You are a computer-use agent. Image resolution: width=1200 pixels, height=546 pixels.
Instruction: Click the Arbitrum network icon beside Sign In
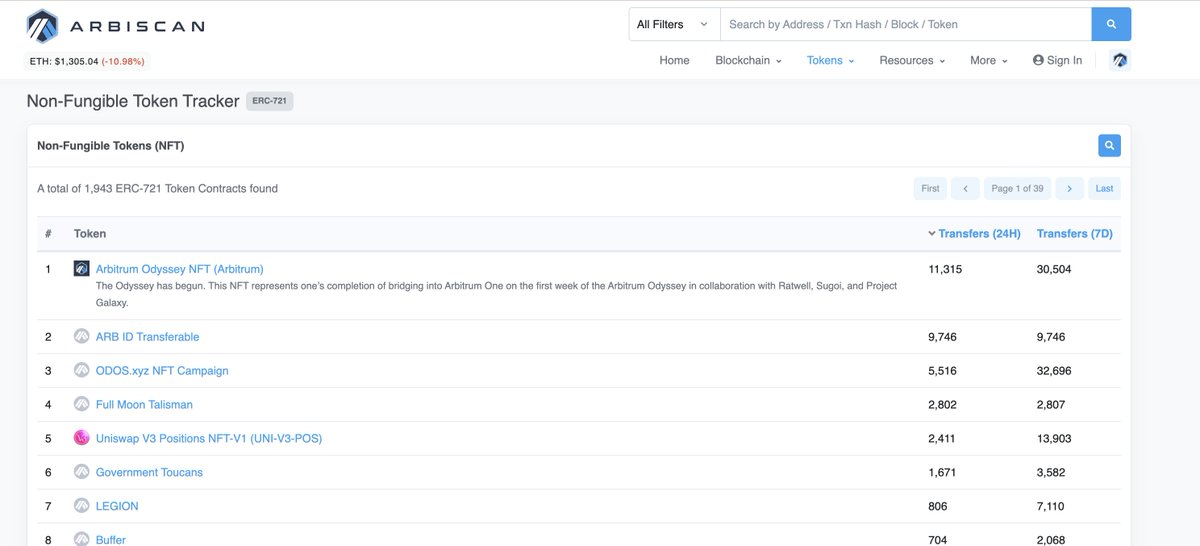tap(1120, 60)
